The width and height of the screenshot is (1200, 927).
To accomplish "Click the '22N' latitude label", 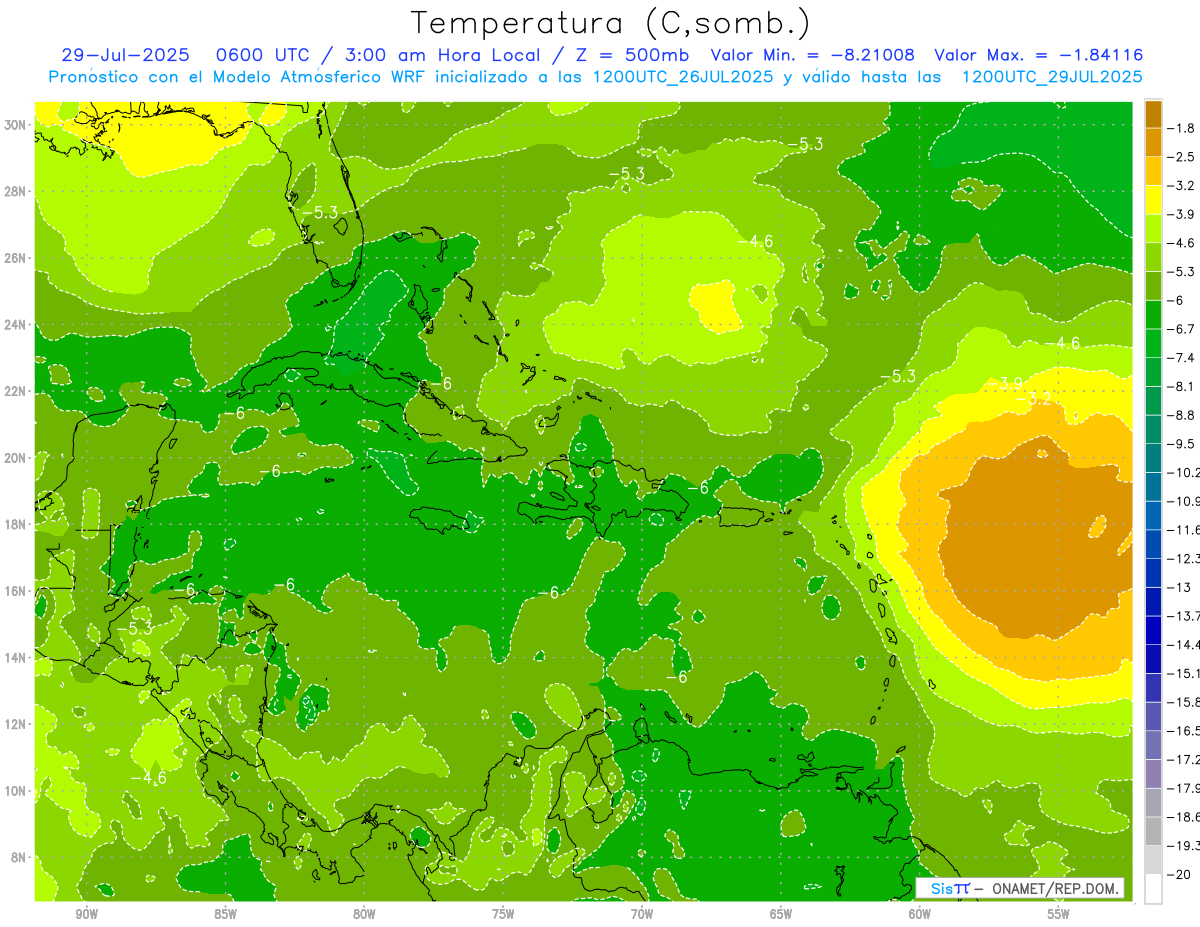I will [x=15, y=391].
